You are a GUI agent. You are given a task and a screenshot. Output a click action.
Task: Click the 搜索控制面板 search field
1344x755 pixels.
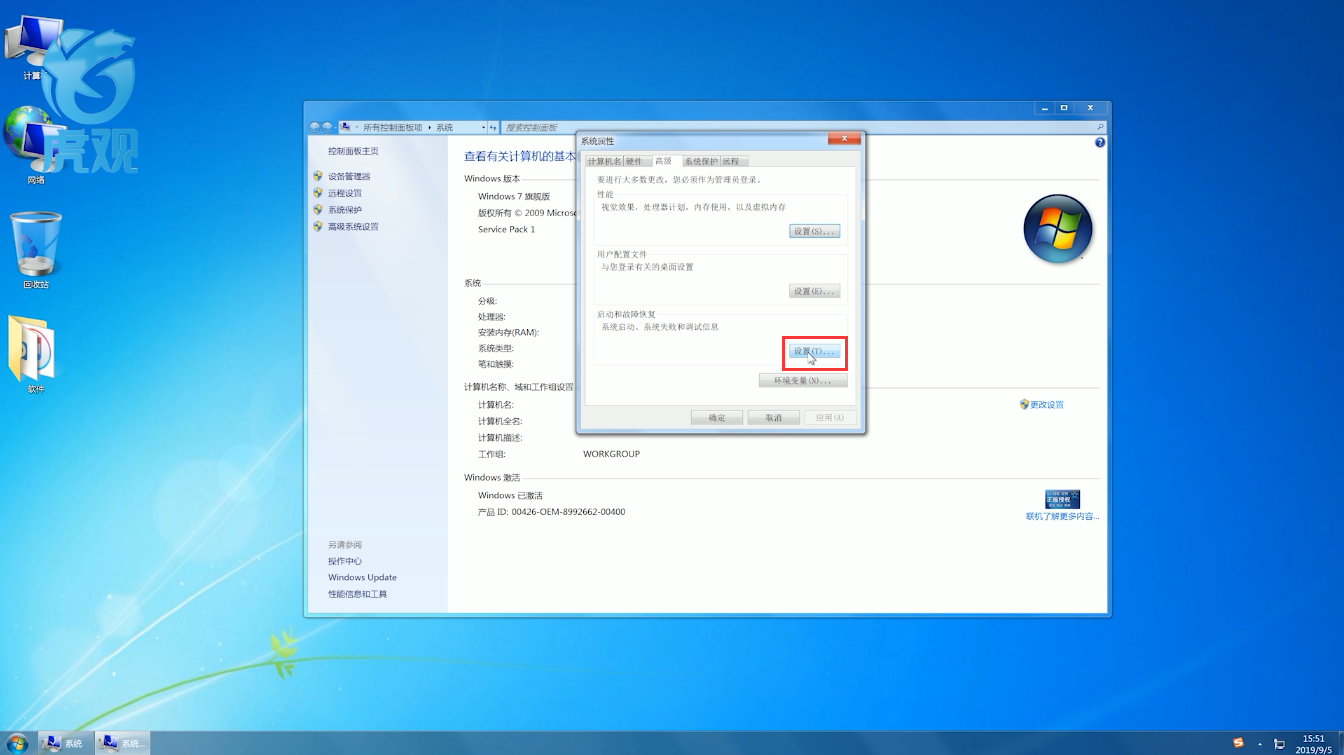(803, 128)
